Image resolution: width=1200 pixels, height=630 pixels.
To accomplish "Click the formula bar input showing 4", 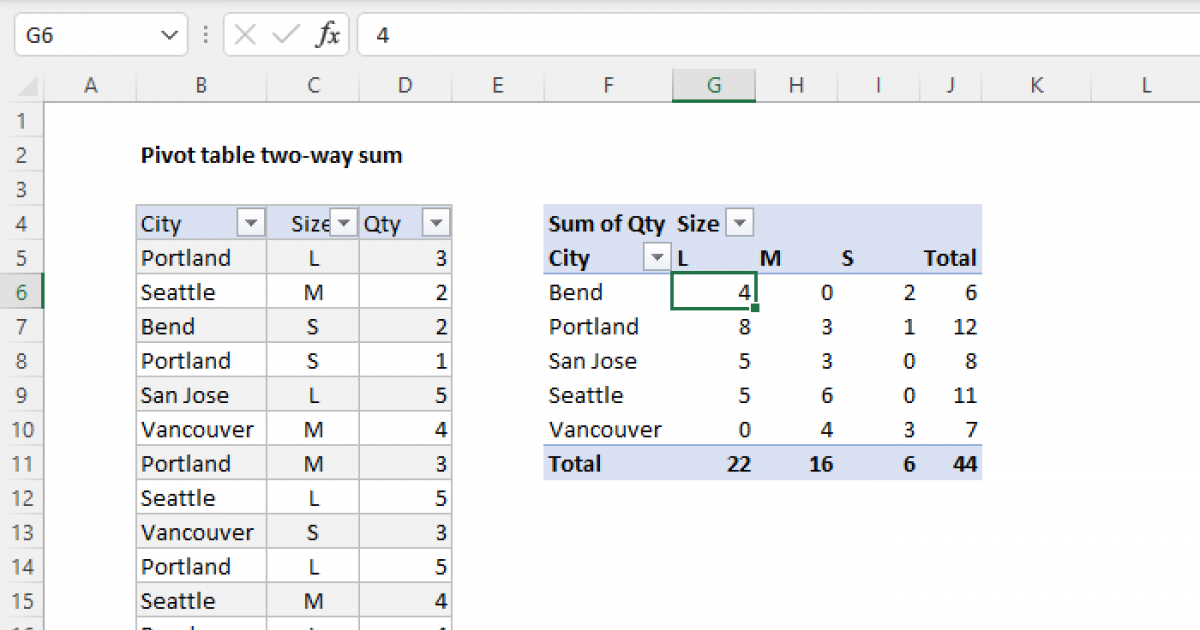I will tap(778, 36).
